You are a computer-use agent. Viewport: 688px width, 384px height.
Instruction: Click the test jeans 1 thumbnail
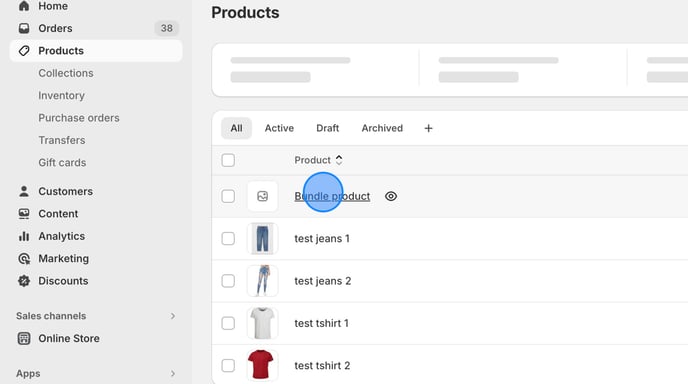(262, 239)
